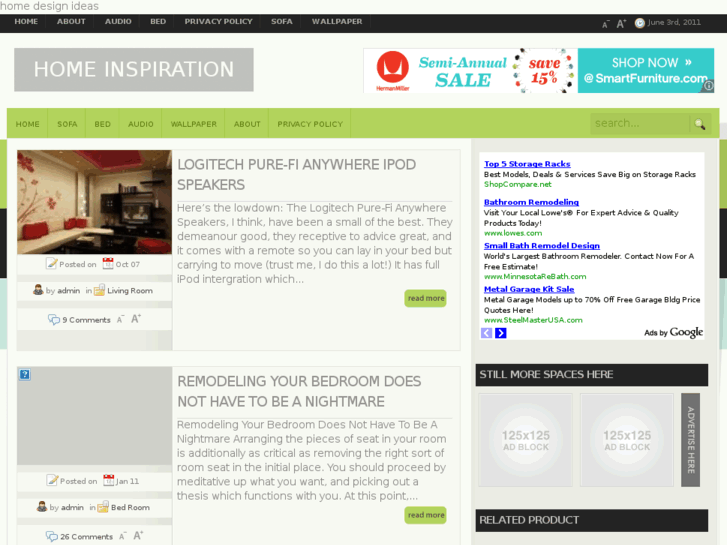Screen dimensions: 727x545
Task: Decrease text size on Logitech post
Action: [x=120, y=320]
